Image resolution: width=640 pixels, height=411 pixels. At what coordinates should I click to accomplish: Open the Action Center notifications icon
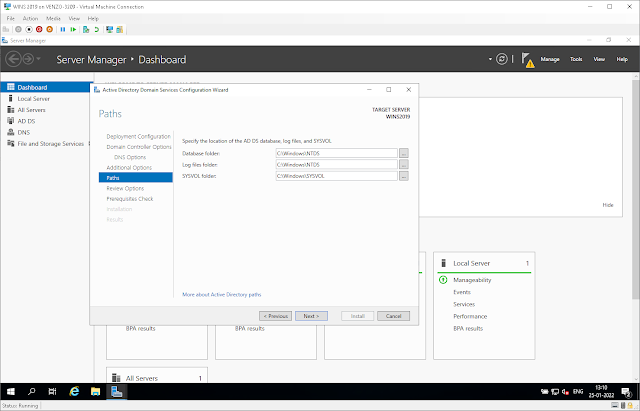pos(627,392)
